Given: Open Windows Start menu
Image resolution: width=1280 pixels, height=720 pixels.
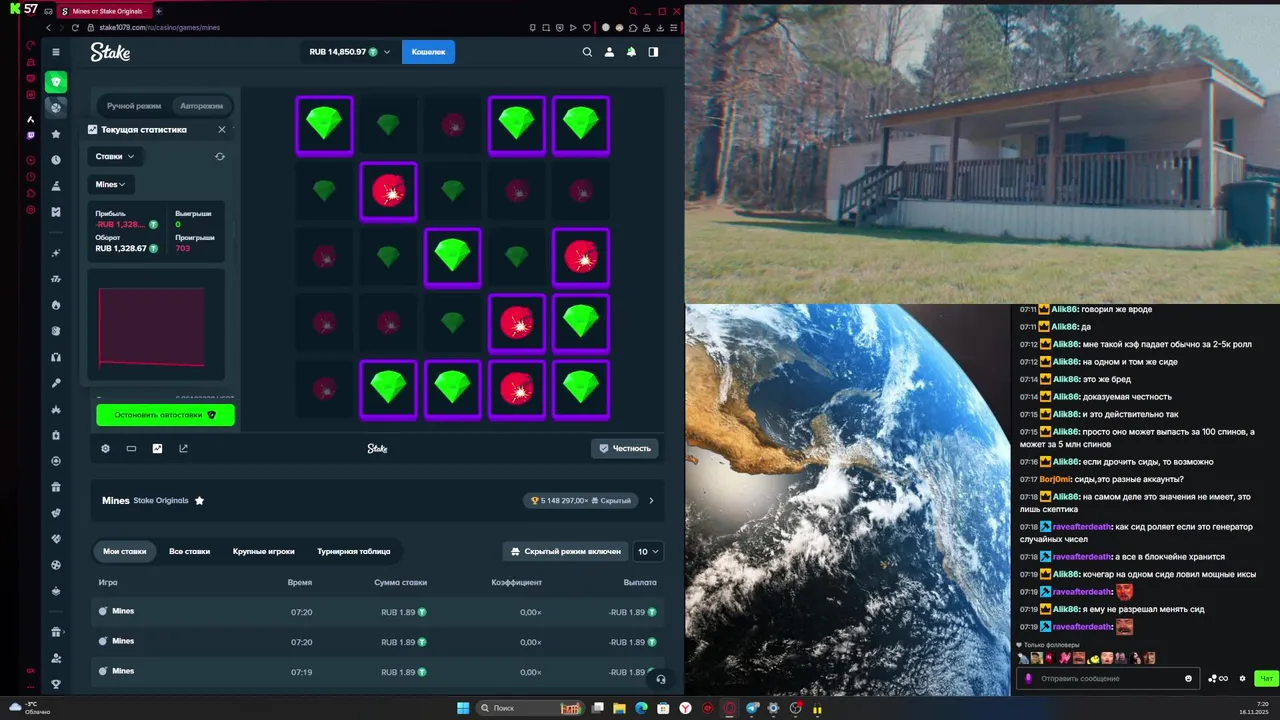Looking at the screenshot, I should click(x=463, y=708).
